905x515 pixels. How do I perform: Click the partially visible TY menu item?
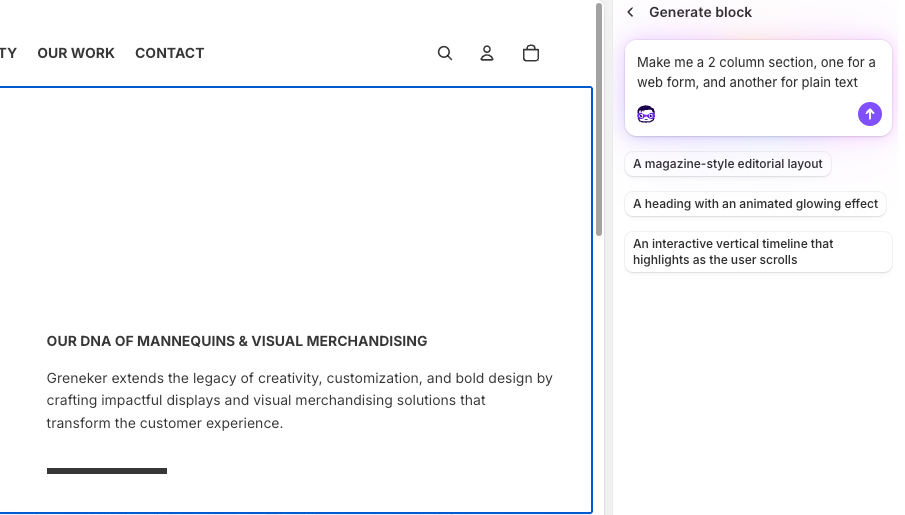click(8, 53)
